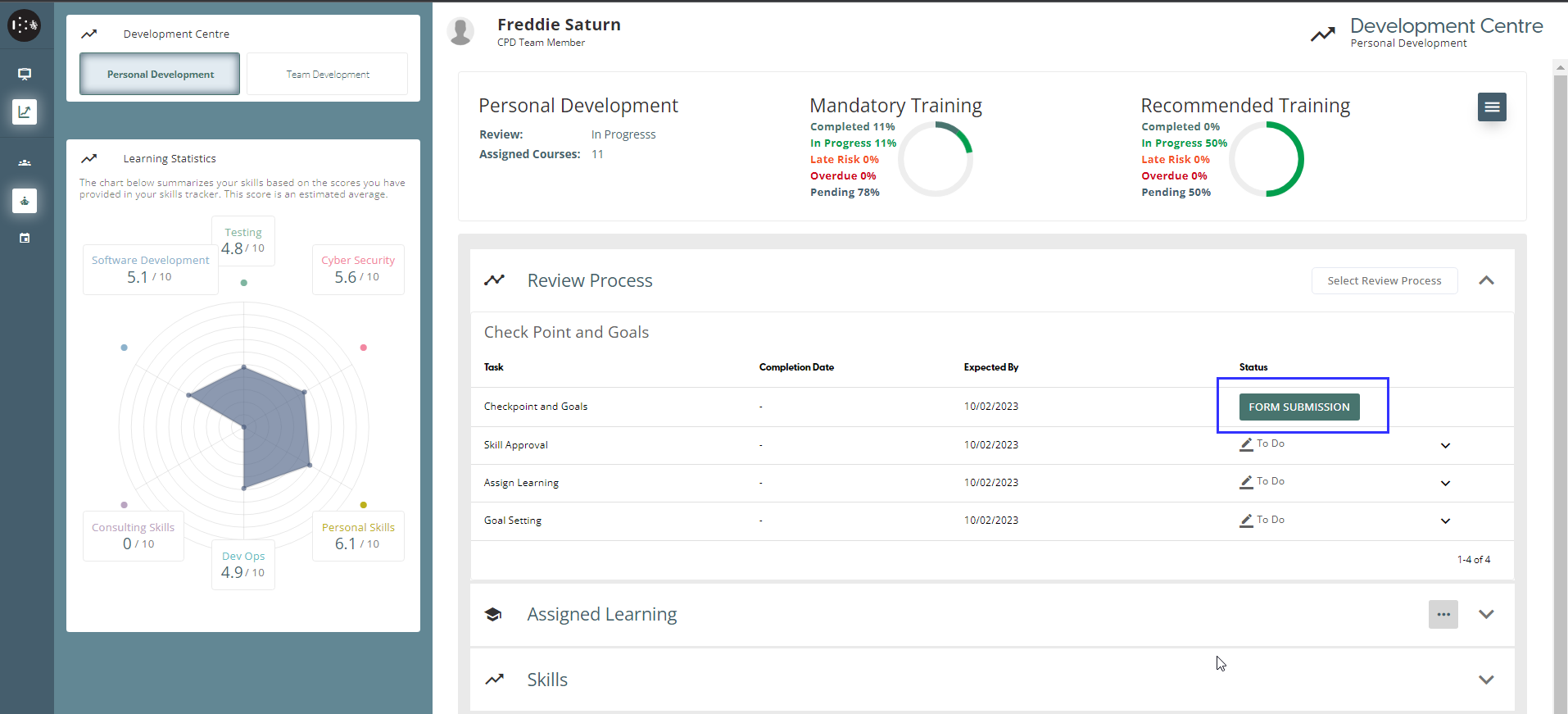
Task: Click the Mandatory Training progress ring
Action: pyautogui.click(x=936, y=159)
